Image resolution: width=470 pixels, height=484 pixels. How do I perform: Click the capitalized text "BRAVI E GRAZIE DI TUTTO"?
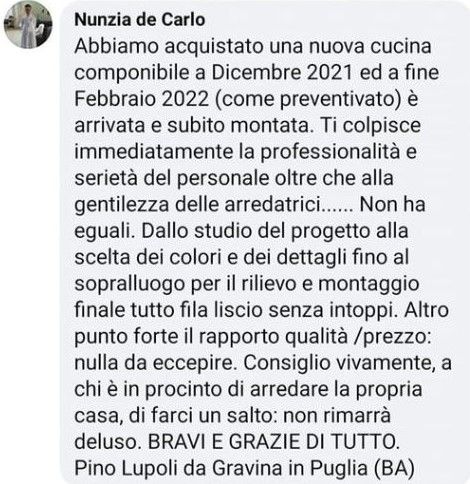coord(273,442)
